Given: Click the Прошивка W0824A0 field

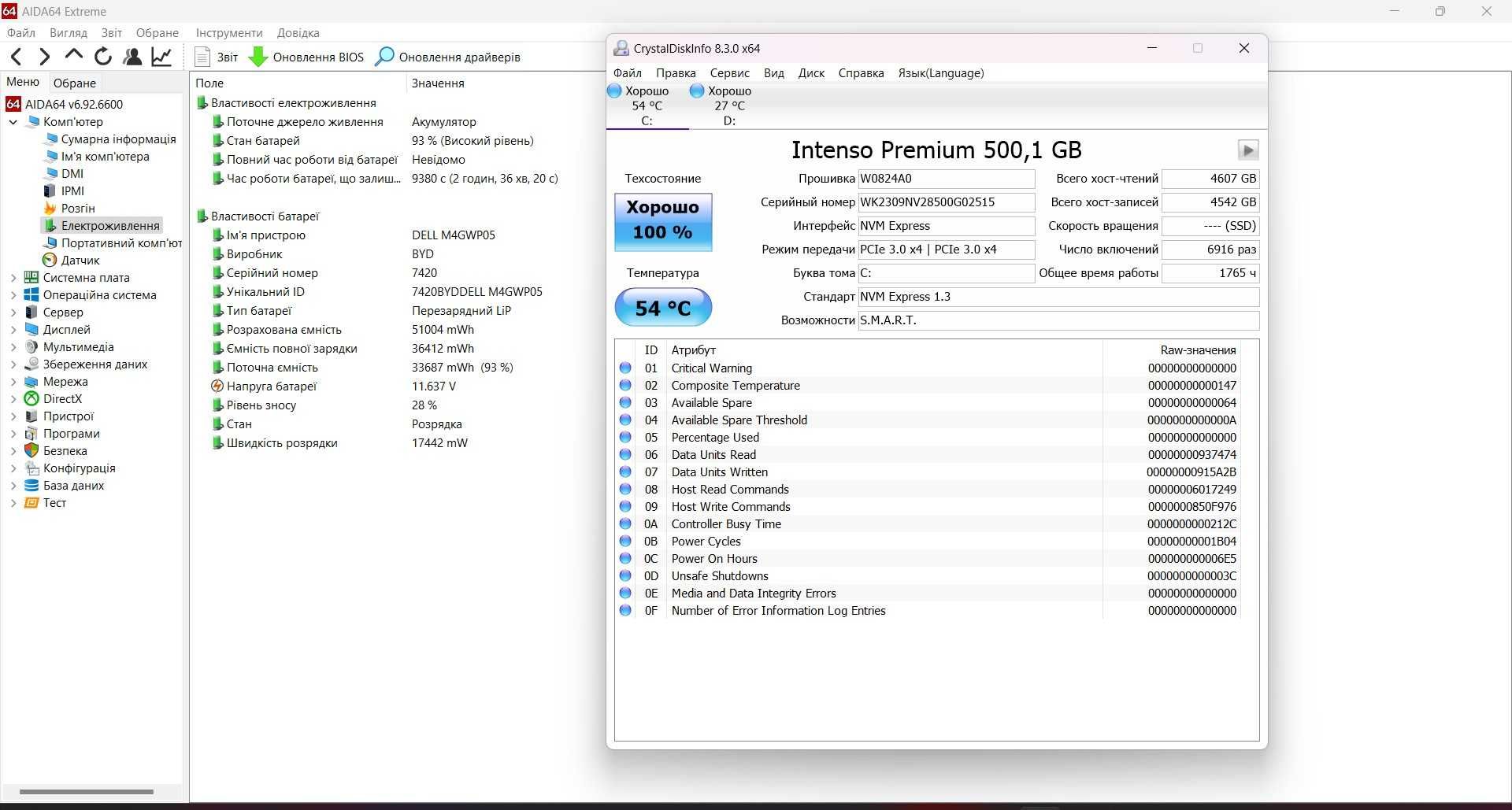Looking at the screenshot, I should click(946, 179).
